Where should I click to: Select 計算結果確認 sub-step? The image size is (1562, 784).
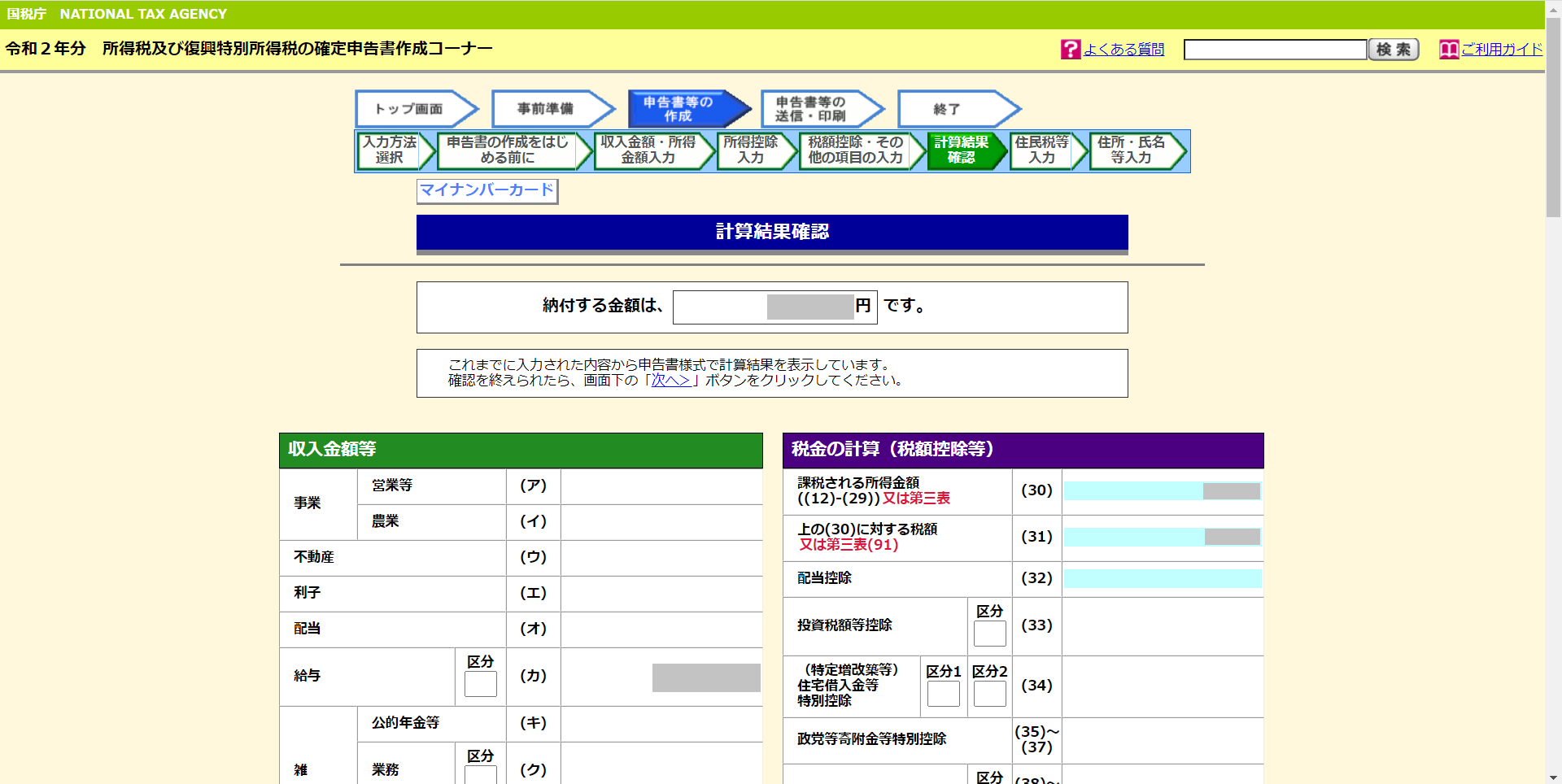tap(966, 150)
